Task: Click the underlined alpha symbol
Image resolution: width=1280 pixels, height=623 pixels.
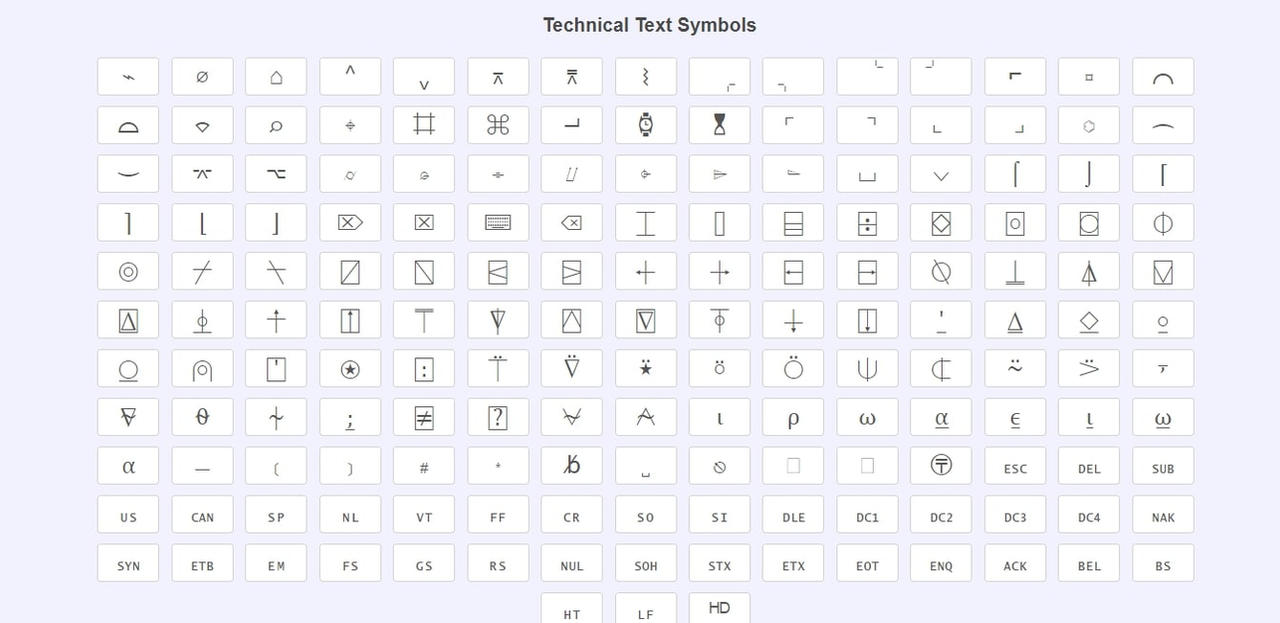Action: click(x=941, y=417)
